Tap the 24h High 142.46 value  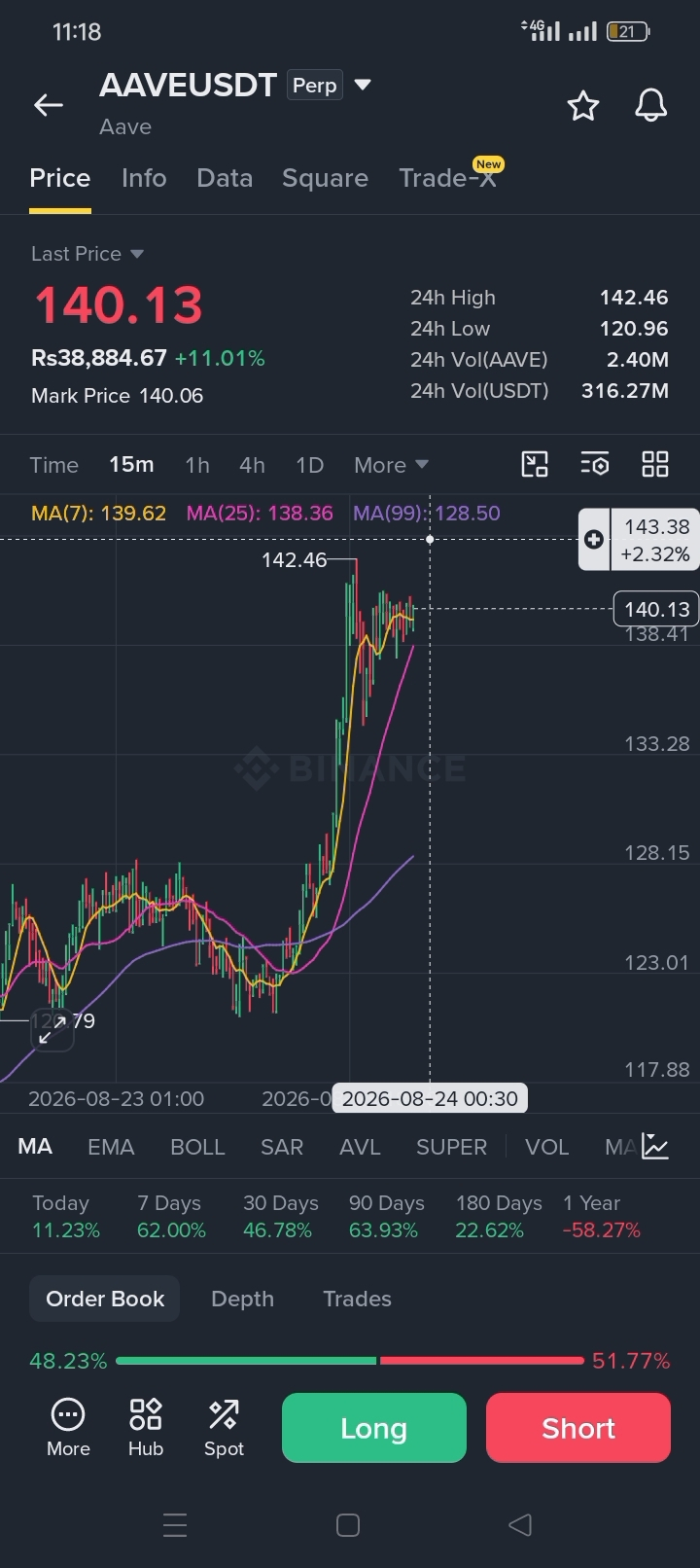(x=634, y=298)
